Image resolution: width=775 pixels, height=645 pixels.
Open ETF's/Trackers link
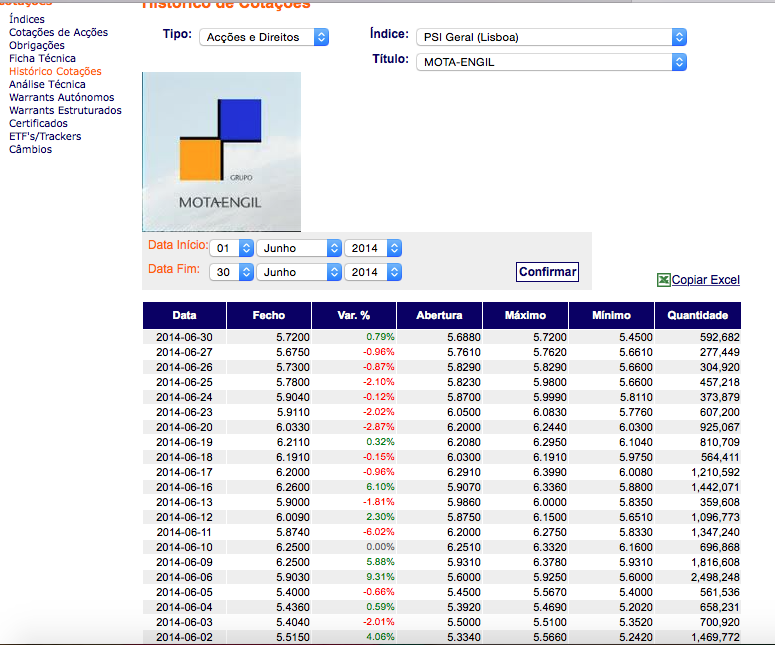(x=45, y=136)
